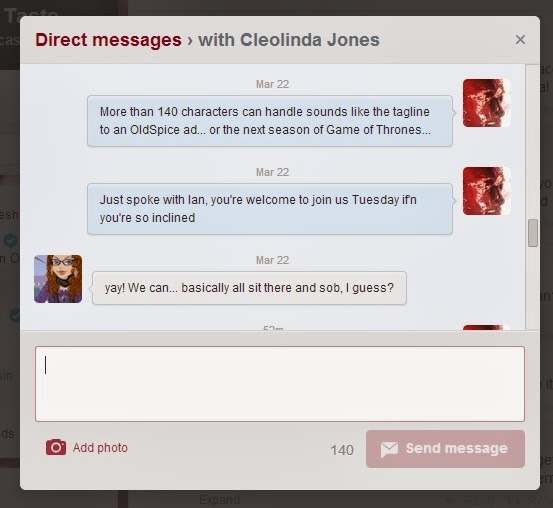Viewport: 553px width, 508px height.
Task: Click Mar 22 timestamp above Cleolinda's reply
Action: [x=272, y=260]
